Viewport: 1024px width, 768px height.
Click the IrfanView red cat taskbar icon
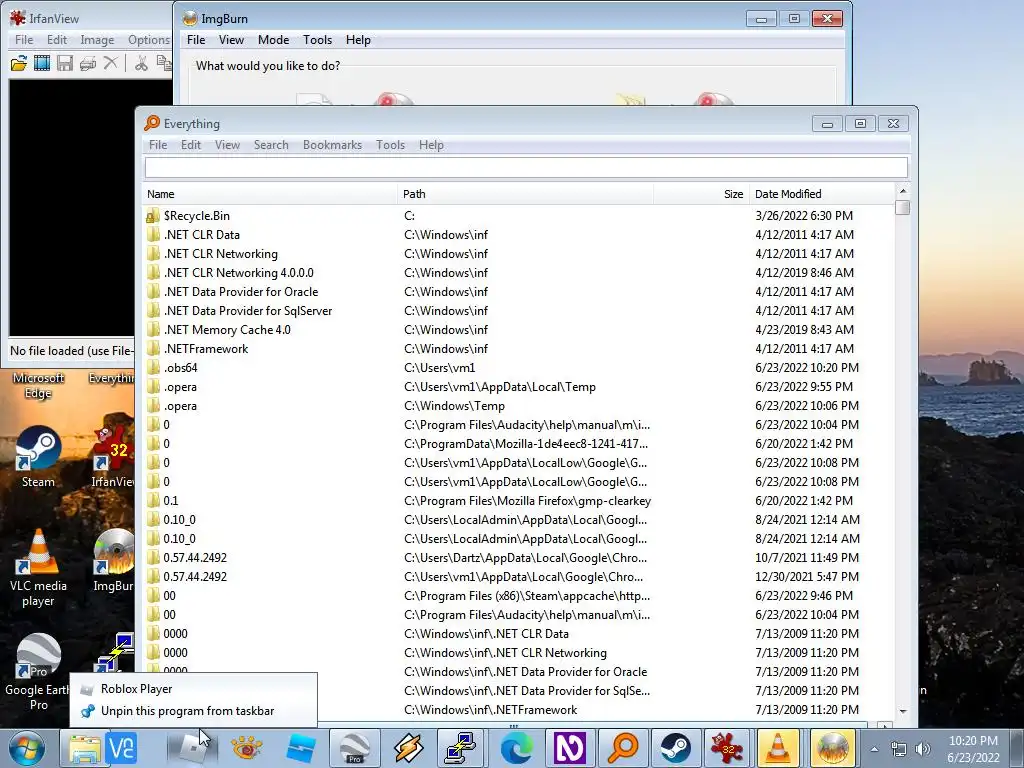[x=727, y=748]
